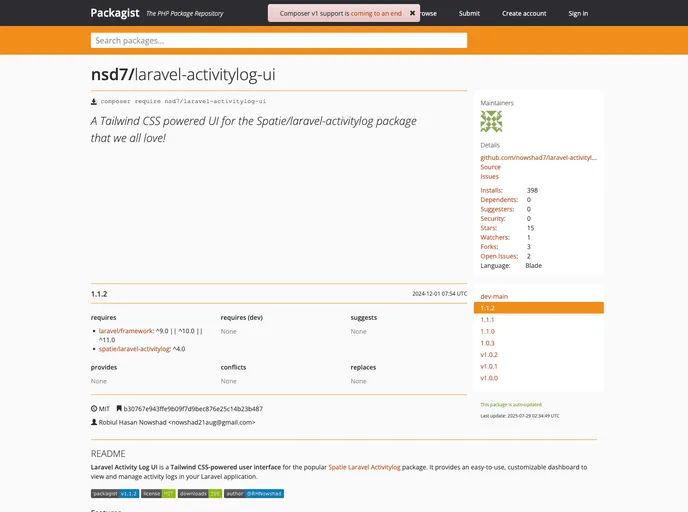The width and height of the screenshot is (688, 512).
Task: Click the nsd7/laravel-activitylog-ui page title
Action: tap(183, 75)
